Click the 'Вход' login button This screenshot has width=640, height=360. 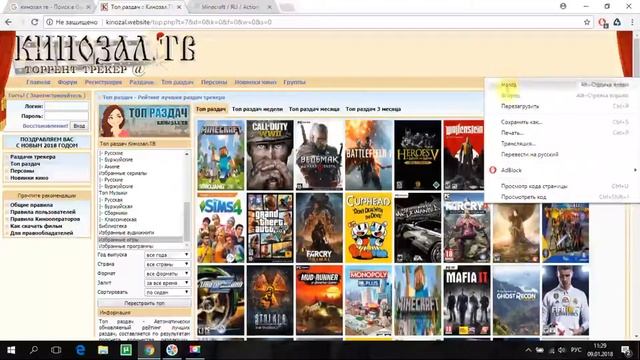click(79, 126)
